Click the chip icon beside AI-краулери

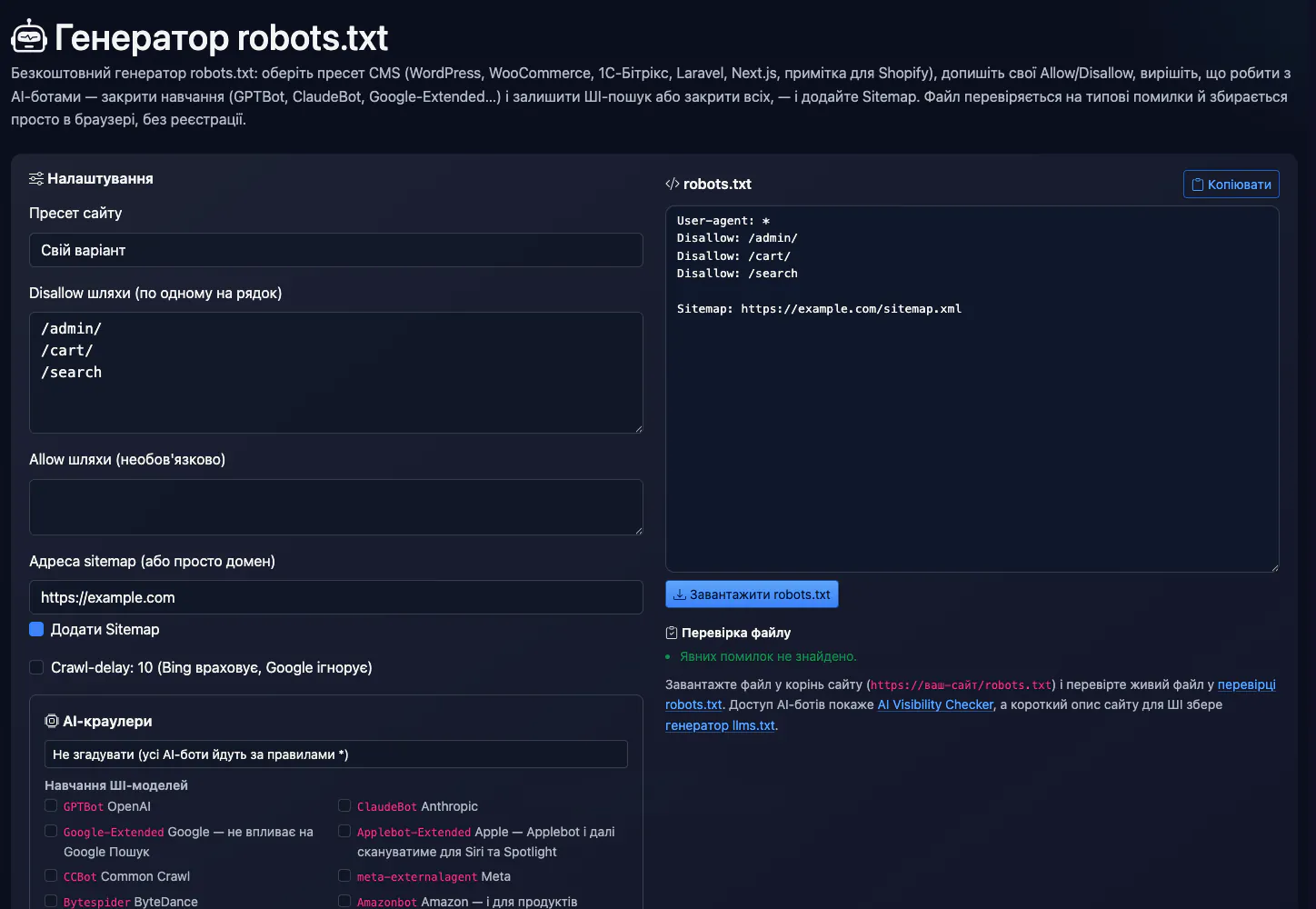tap(52, 721)
